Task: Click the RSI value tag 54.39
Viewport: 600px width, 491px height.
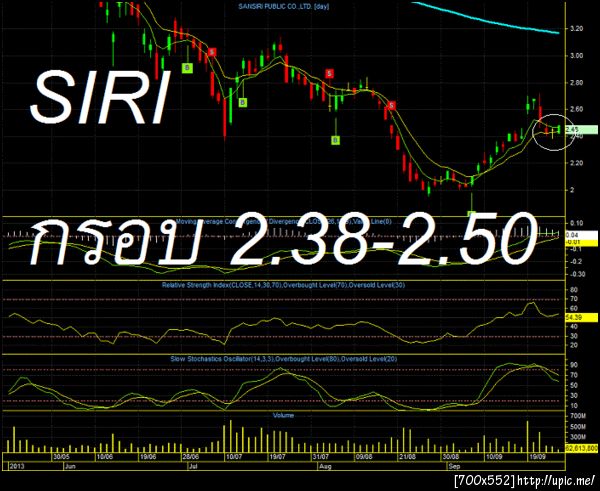Action: [581, 317]
